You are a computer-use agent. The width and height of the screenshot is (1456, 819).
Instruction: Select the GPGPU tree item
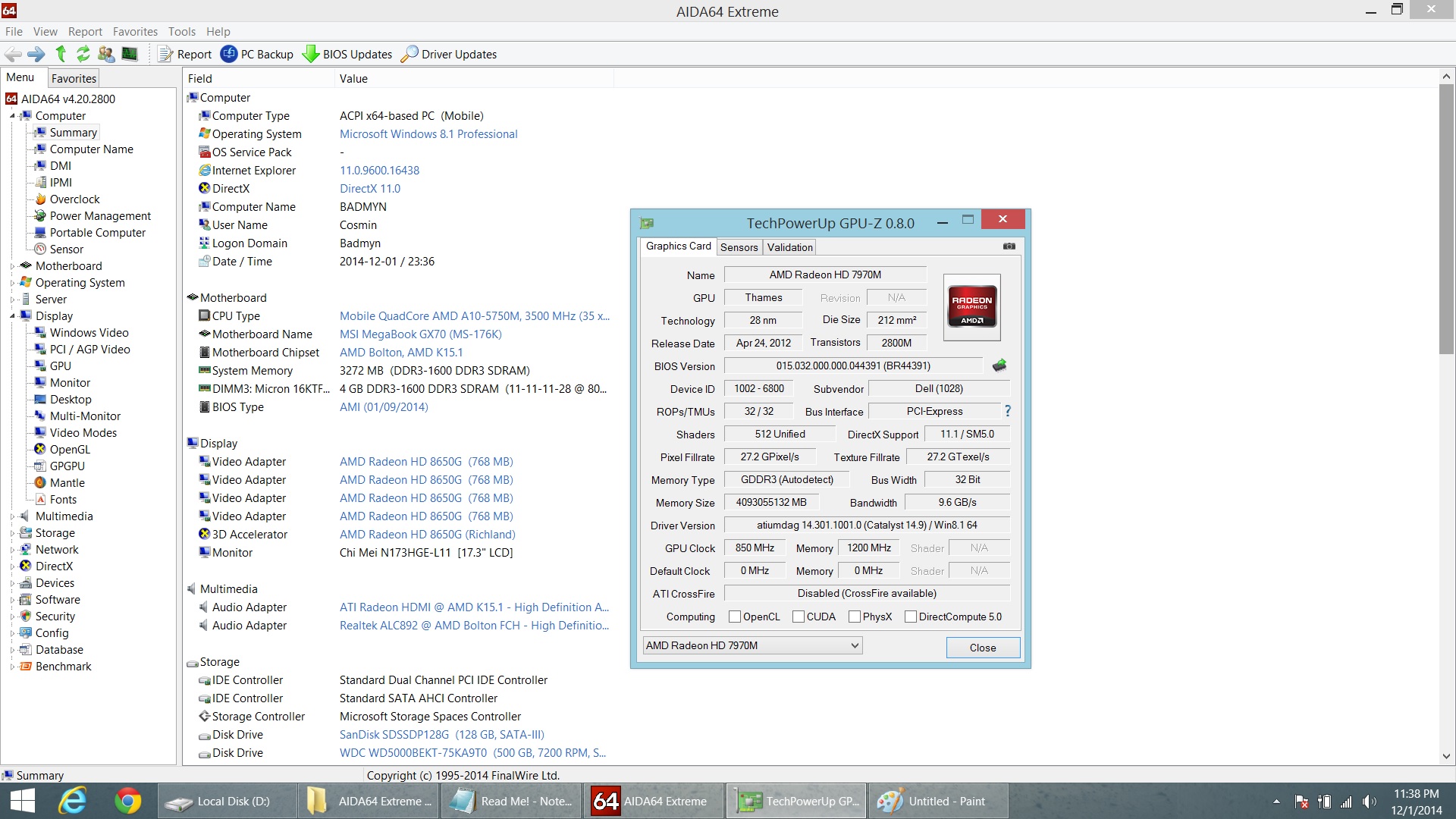click(x=67, y=466)
